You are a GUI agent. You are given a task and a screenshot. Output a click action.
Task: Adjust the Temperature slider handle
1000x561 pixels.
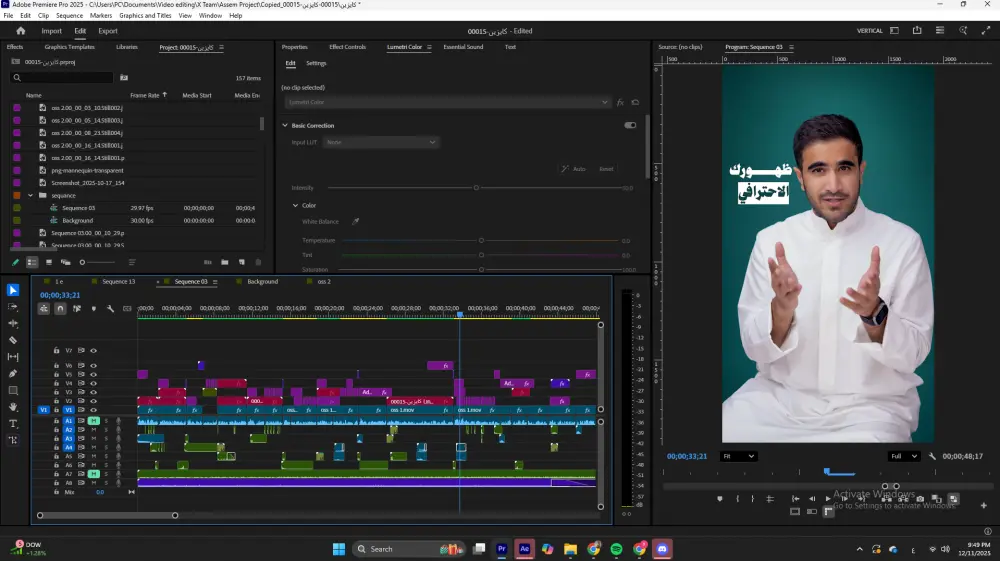(x=482, y=241)
